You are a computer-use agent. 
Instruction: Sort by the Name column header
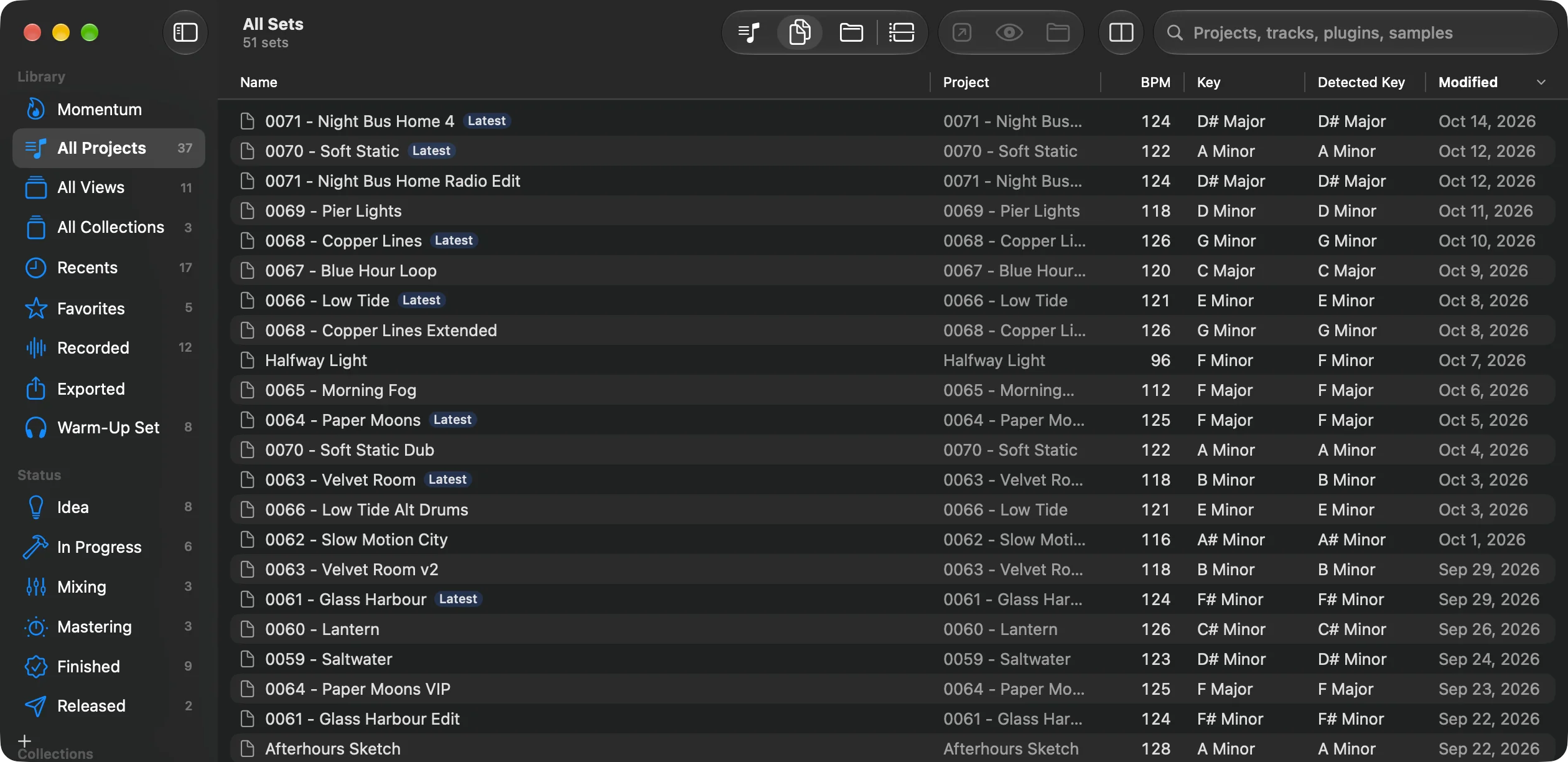259,82
